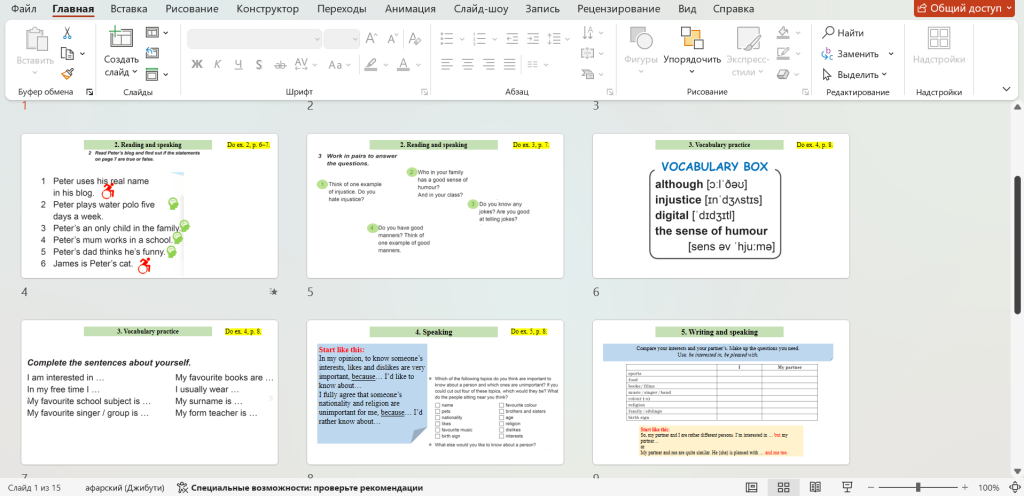The width and height of the screenshot is (1024, 496).
Task: Click the Clear formatting icon
Action: coord(414,39)
